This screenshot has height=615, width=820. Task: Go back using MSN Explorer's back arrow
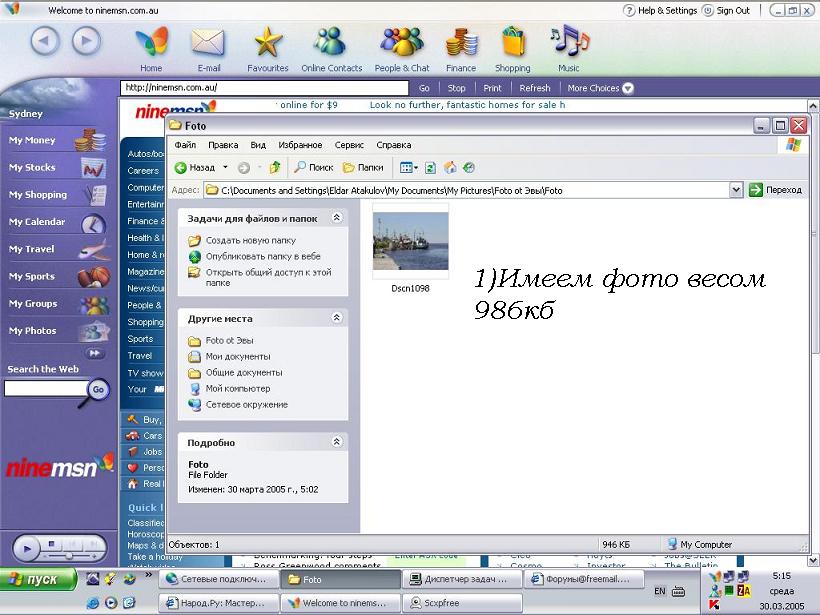[x=45, y=41]
